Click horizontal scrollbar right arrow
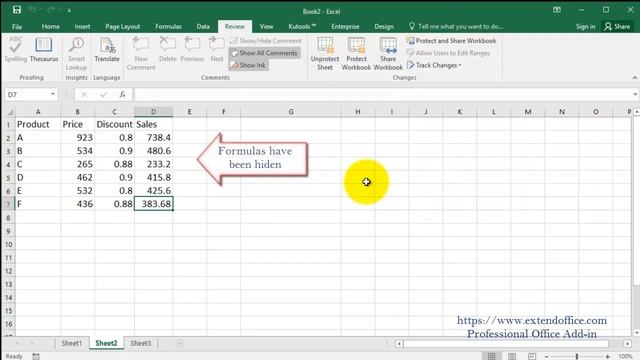640x360 pixels. click(627, 344)
